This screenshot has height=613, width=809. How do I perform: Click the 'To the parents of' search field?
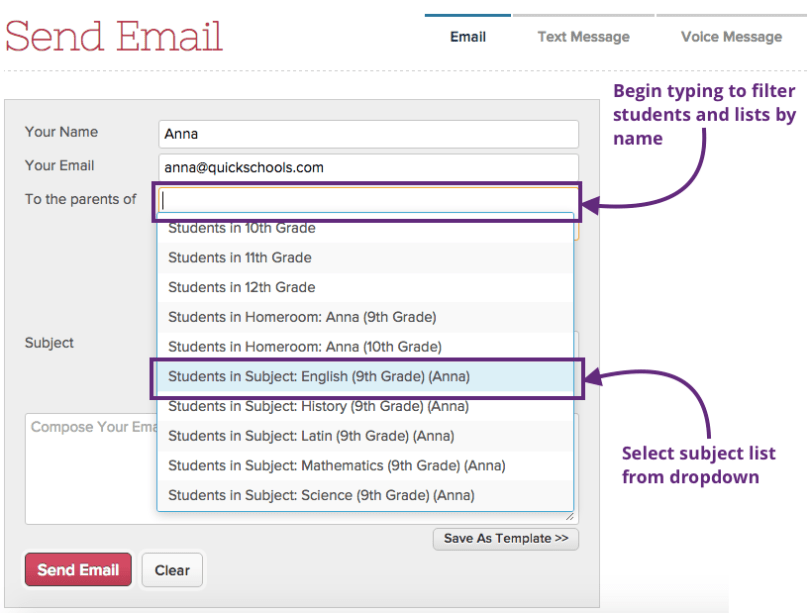(x=368, y=200)
